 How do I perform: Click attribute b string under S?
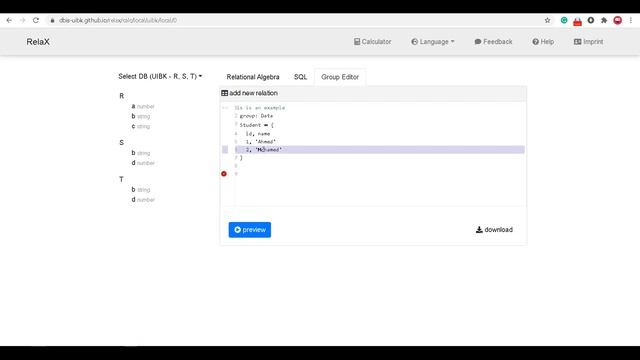[140, 153]
